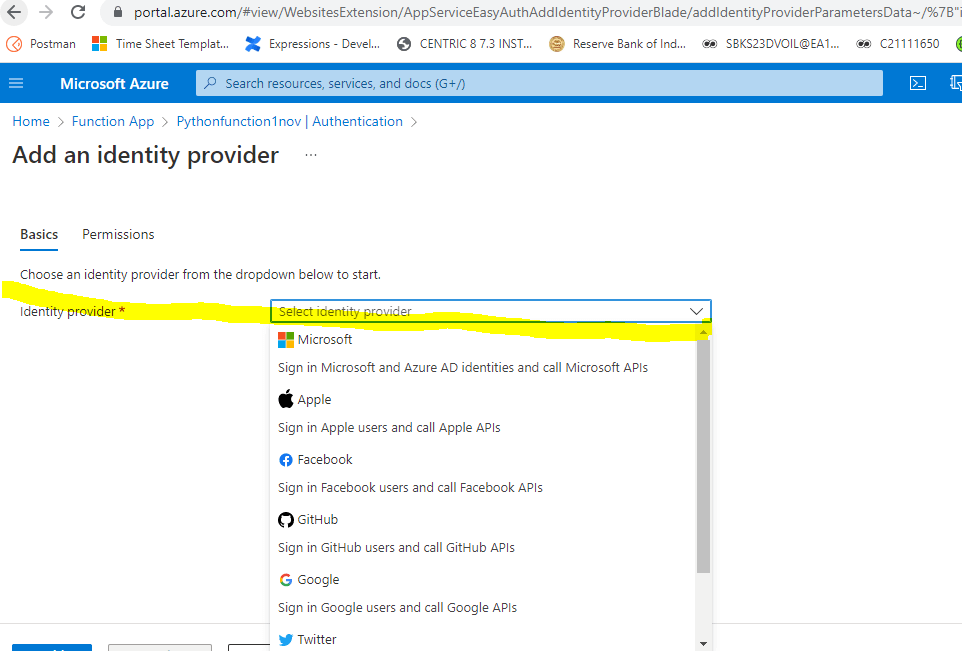Click the Apple logo in the provider list
Screen dimensions: 962x651
click(284, 398)
